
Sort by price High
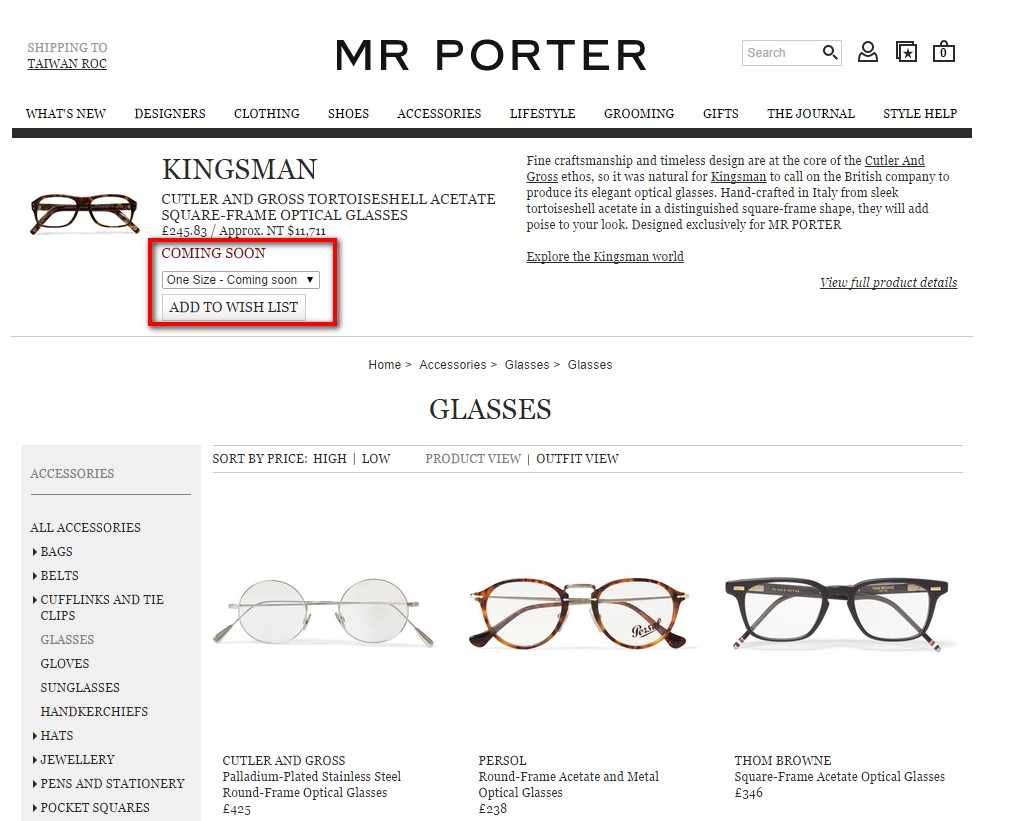pos(329,459)
